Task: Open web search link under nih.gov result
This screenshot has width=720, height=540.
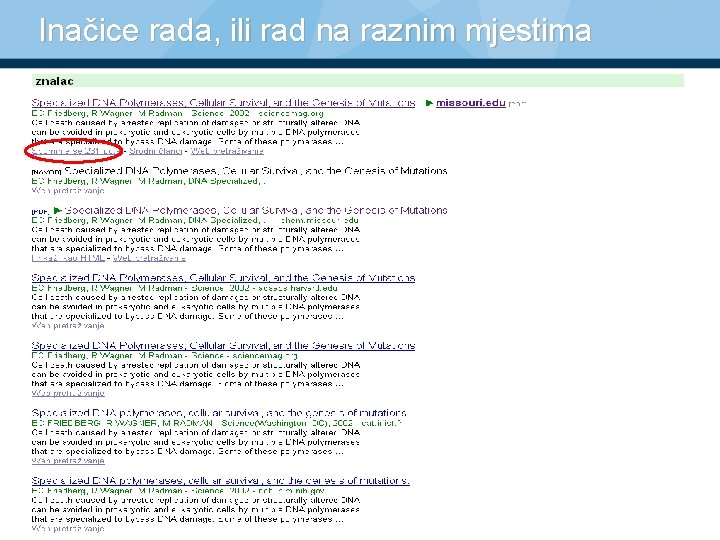Action: (68, 529)
